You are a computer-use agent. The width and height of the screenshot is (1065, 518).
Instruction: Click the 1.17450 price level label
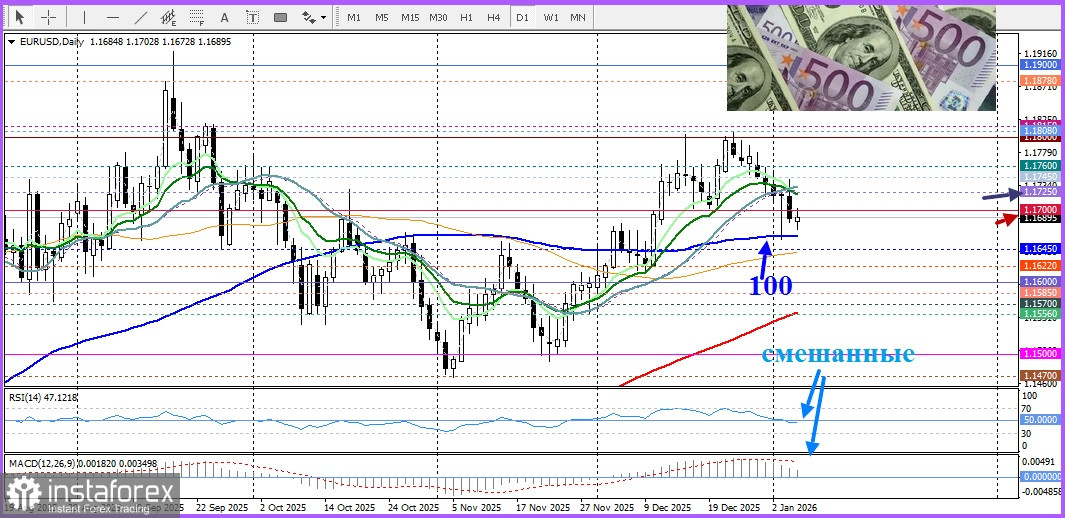(1040, 176)
